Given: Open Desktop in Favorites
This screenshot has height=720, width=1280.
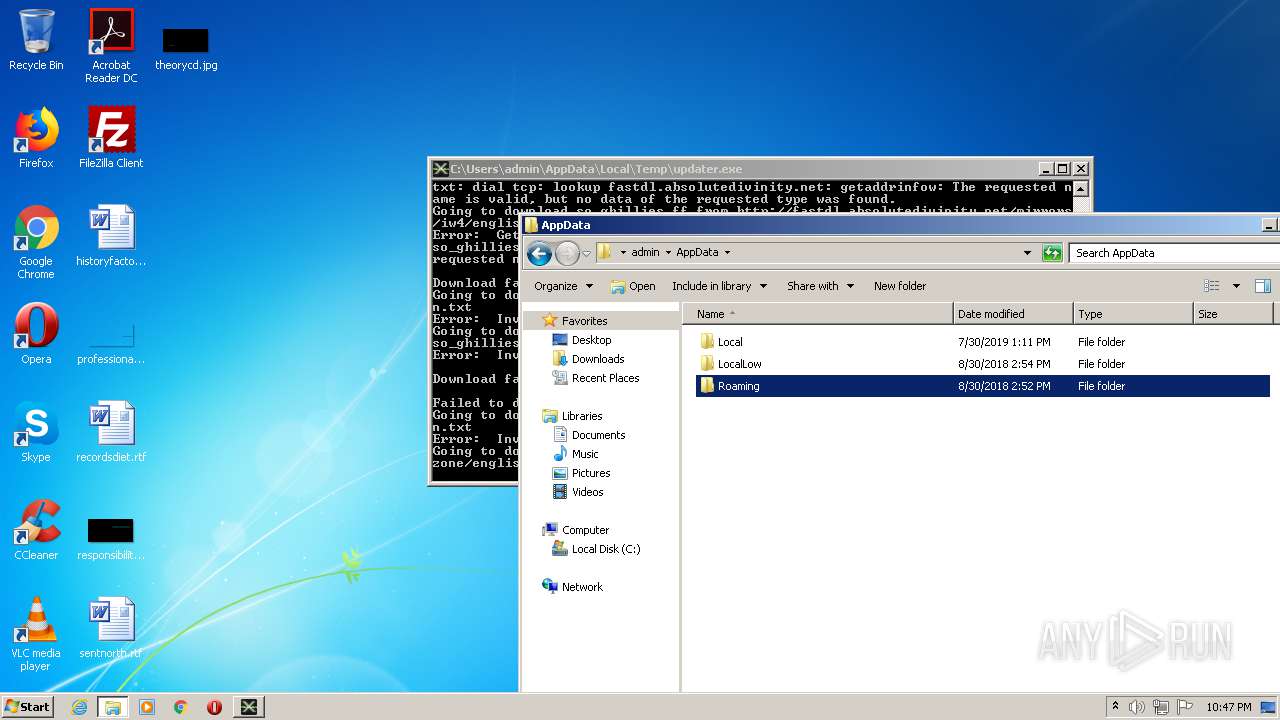Looking at the screenshot, I should tap(591, 340).
